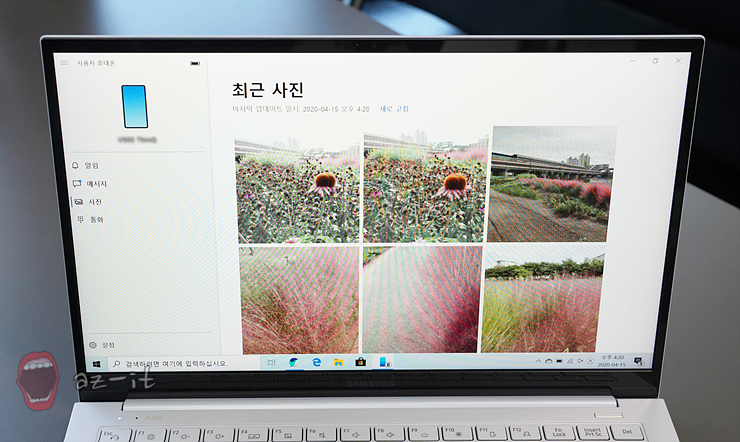Image resolution: width=740 pixels, height=442 pixels.
Task: Click the phone battery status icon
Action: pyautogui.click(x=195, y=63)
